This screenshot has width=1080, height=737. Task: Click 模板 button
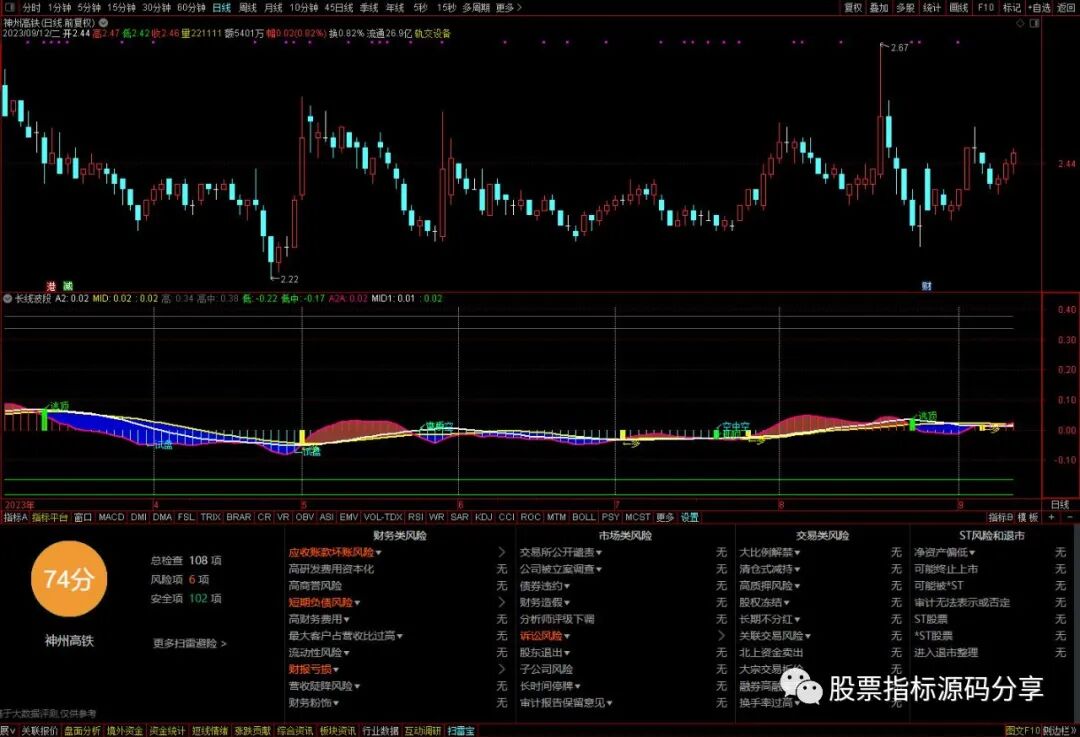[1028, 517]
